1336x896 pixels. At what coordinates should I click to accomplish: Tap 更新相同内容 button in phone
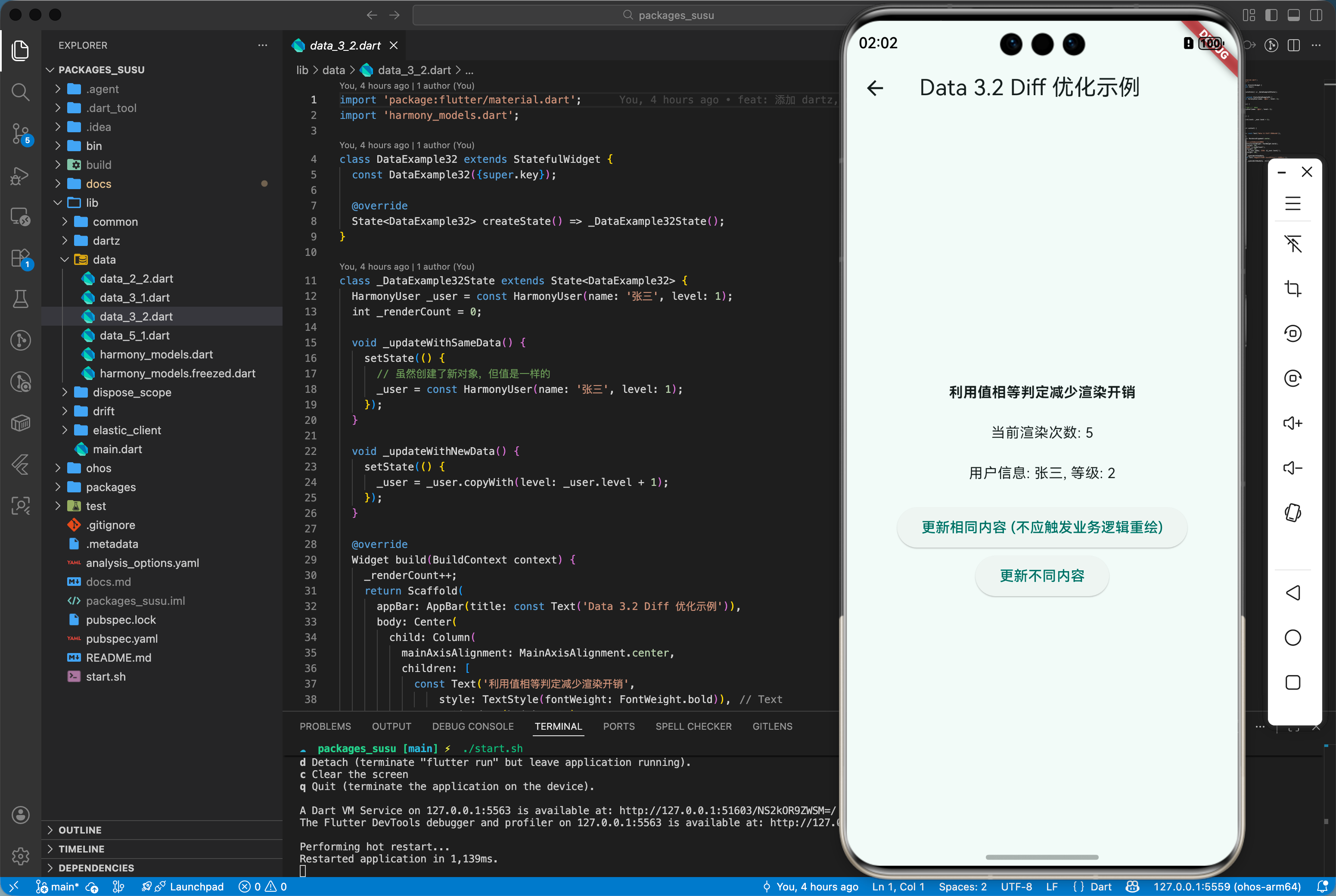(1041, 527)
